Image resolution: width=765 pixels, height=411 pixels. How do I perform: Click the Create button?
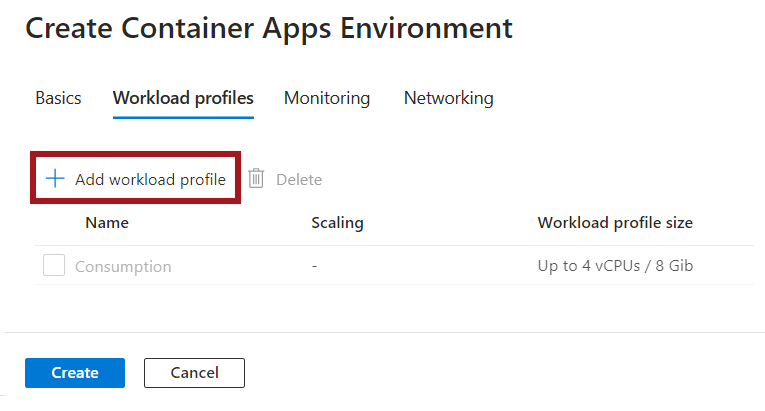click(x=75, y=373)
